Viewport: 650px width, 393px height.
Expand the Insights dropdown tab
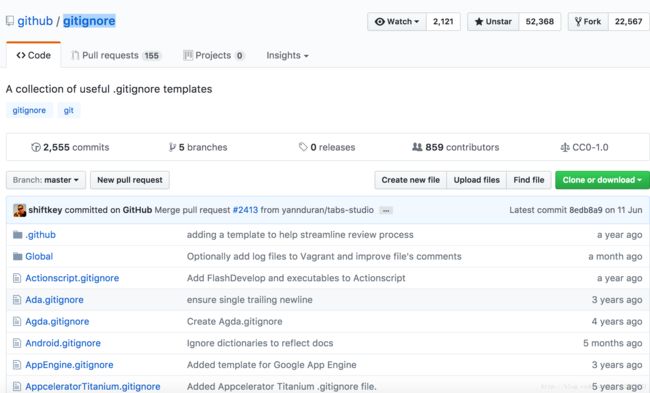(x=287, y=56)
